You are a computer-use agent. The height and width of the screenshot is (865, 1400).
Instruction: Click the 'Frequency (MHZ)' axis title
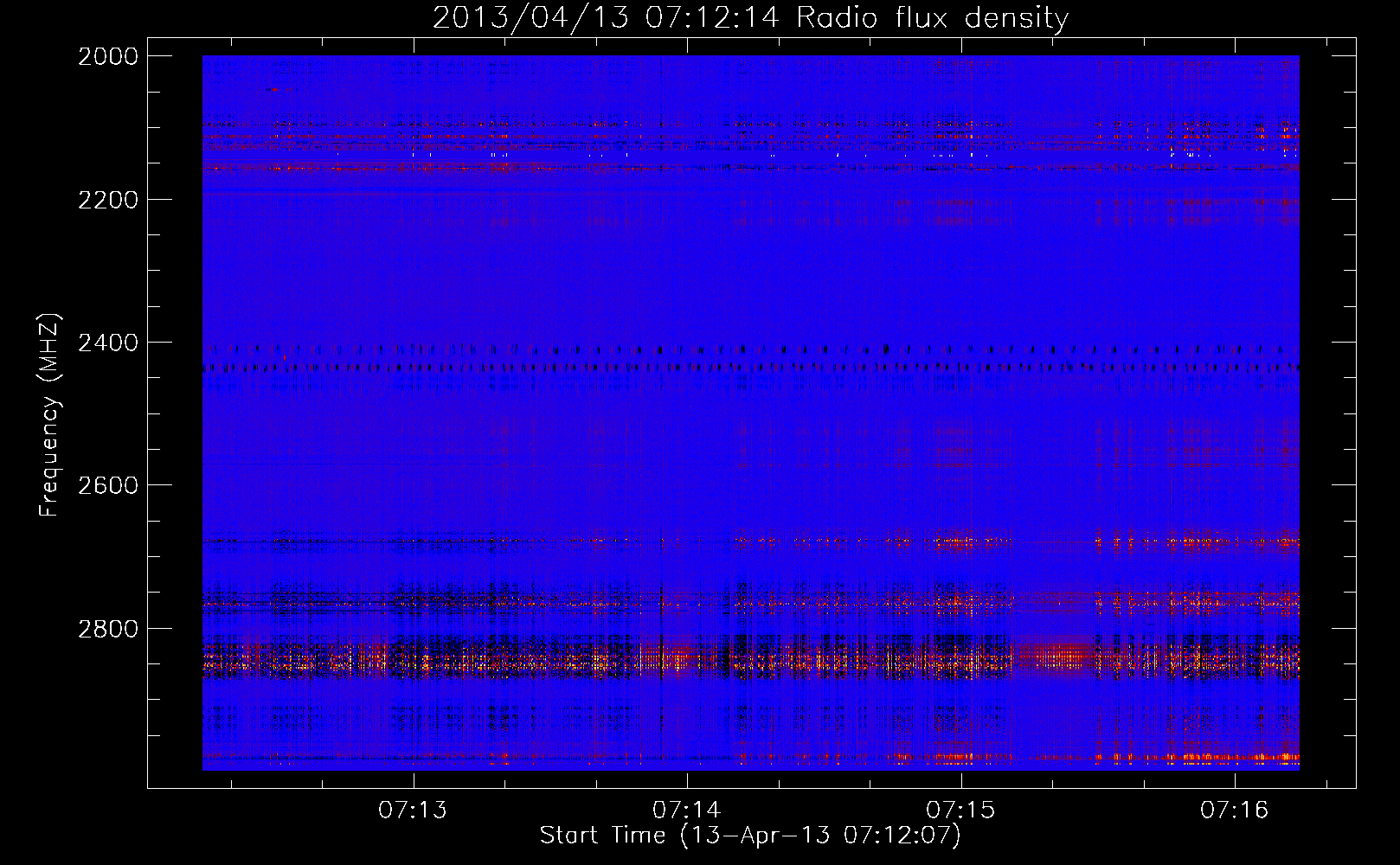pos(49,415)
